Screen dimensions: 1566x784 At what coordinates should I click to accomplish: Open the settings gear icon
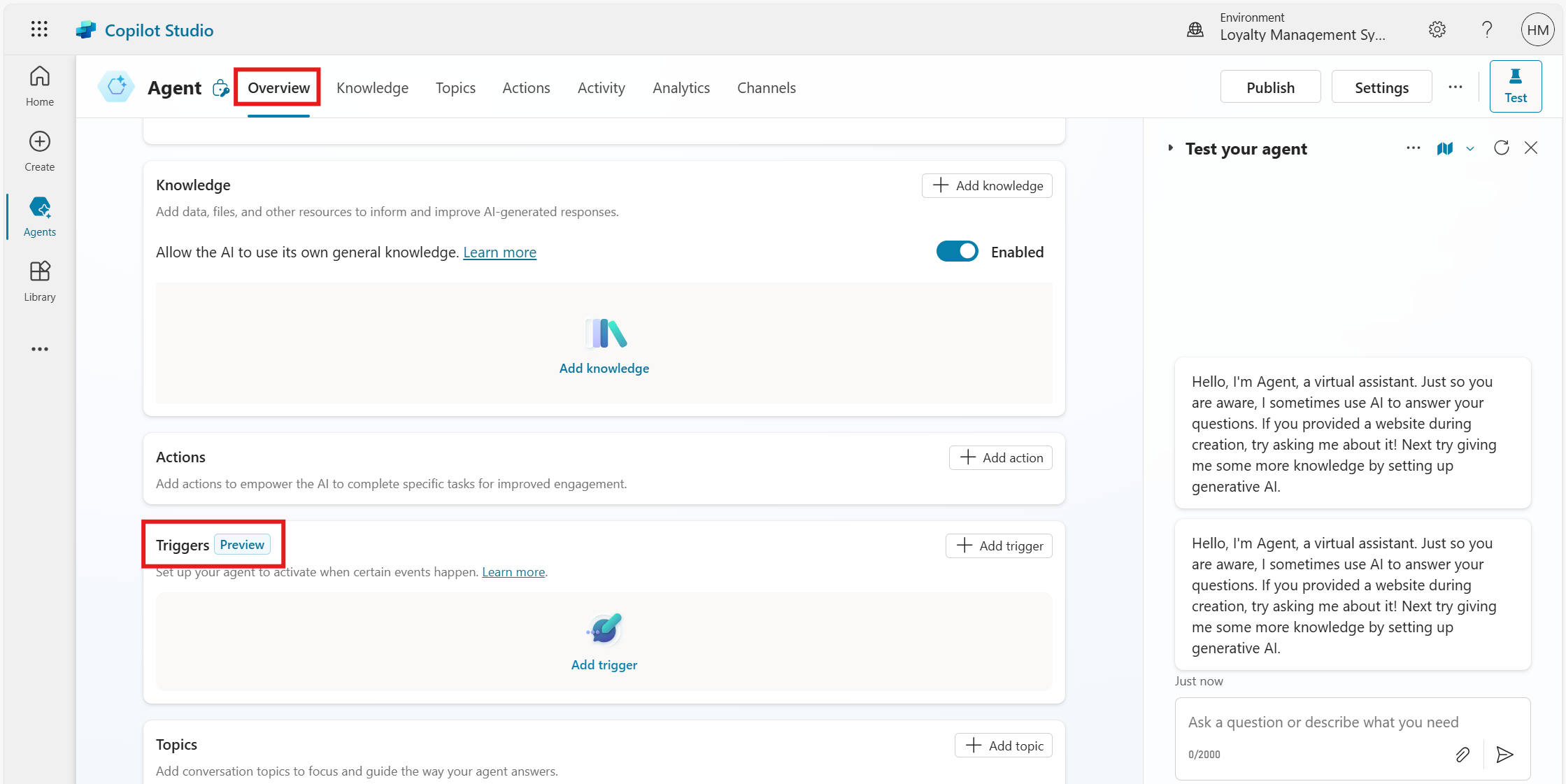point(1437,29)
